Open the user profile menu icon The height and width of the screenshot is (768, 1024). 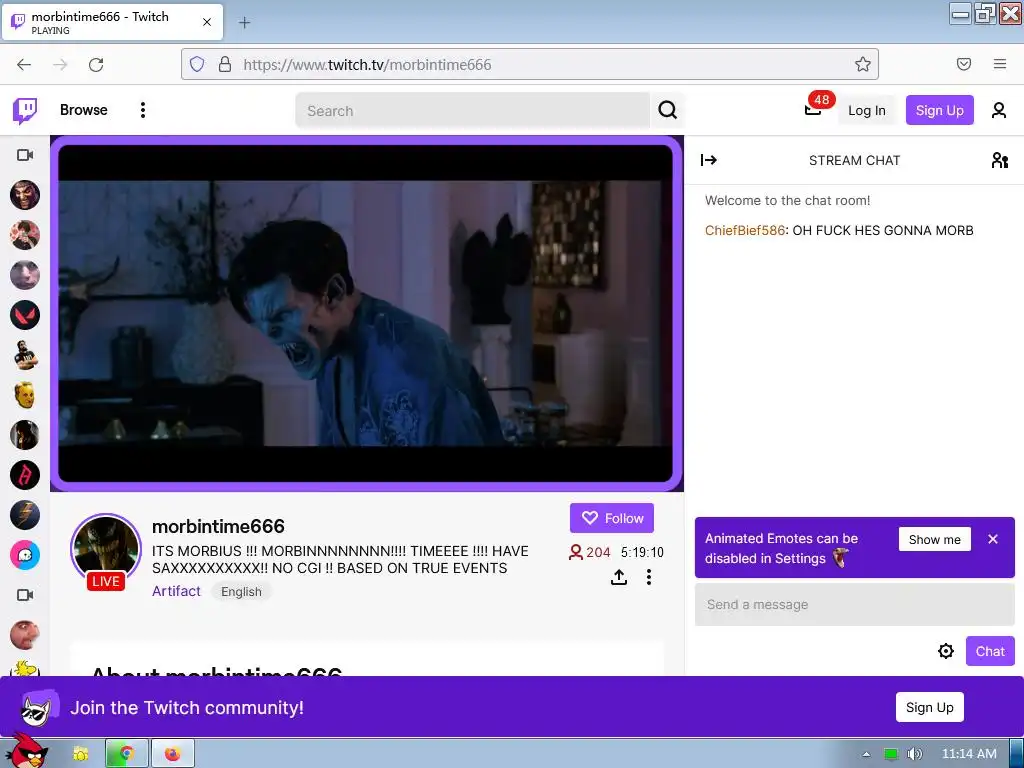pos(999,110)
